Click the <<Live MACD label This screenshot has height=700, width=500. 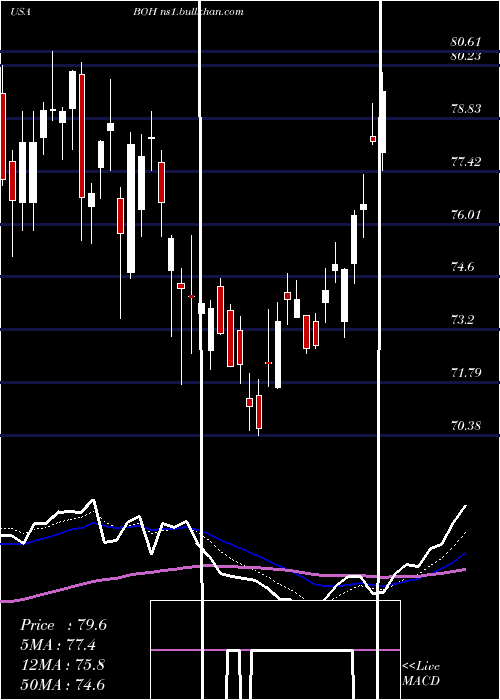421,673
